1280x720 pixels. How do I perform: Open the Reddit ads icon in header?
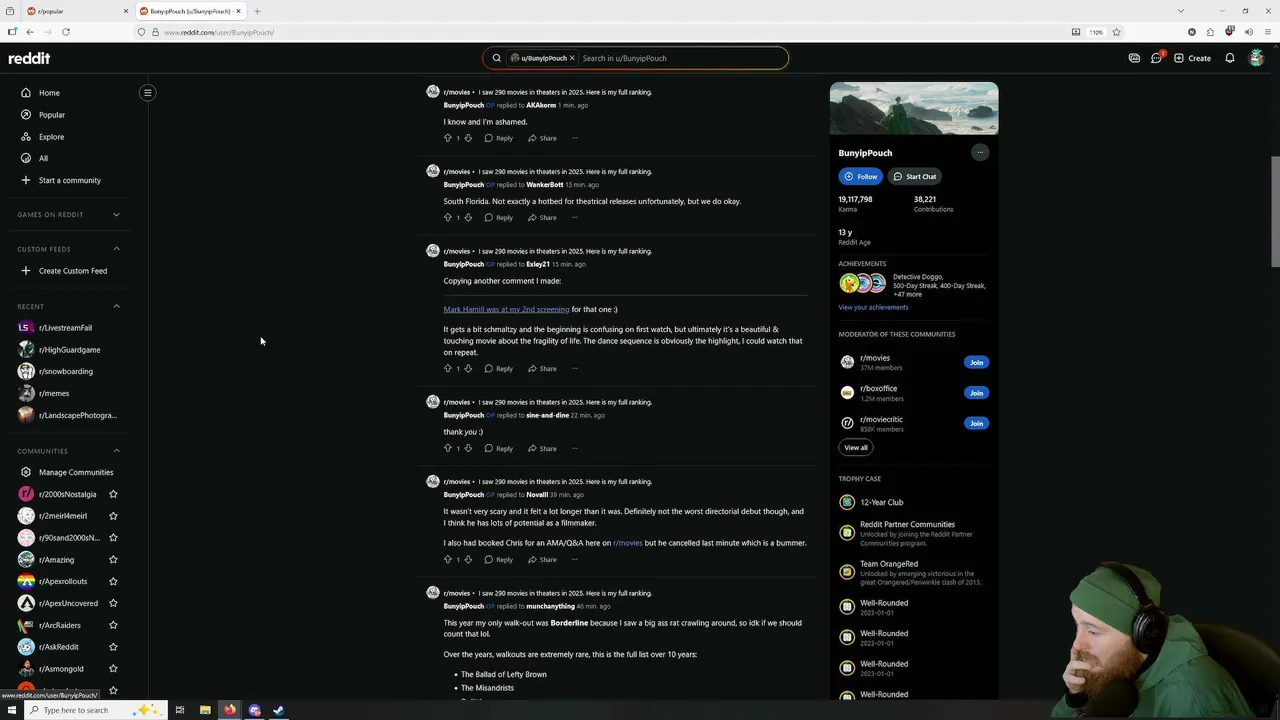[1134, 58]
